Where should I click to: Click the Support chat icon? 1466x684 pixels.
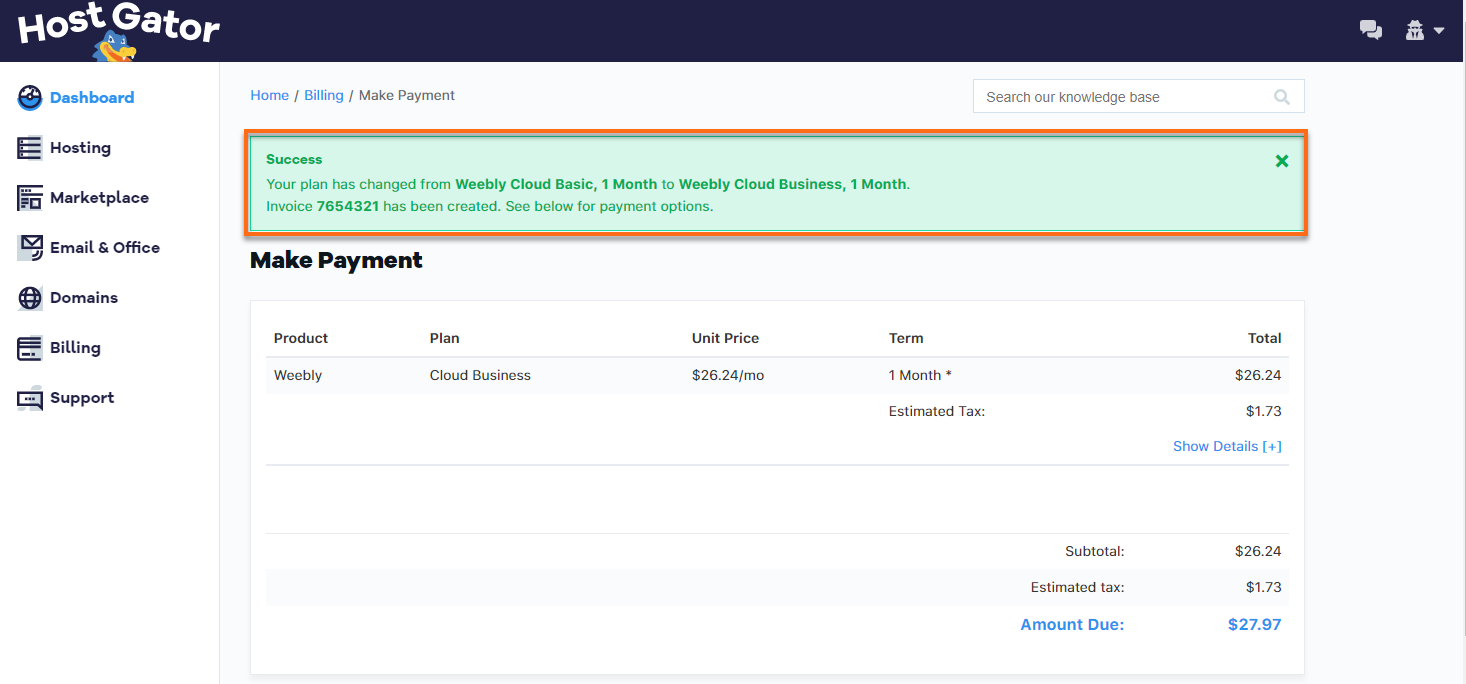point(30,397)
